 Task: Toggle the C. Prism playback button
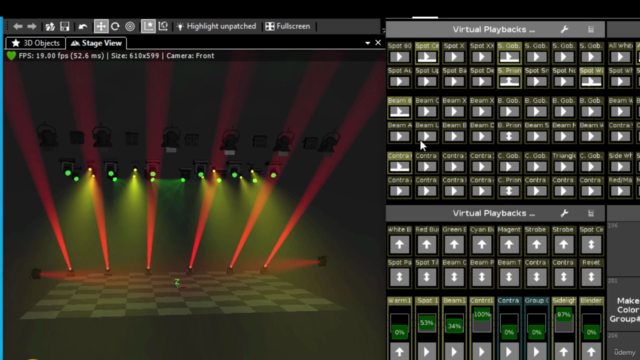(x=509, y=191)
